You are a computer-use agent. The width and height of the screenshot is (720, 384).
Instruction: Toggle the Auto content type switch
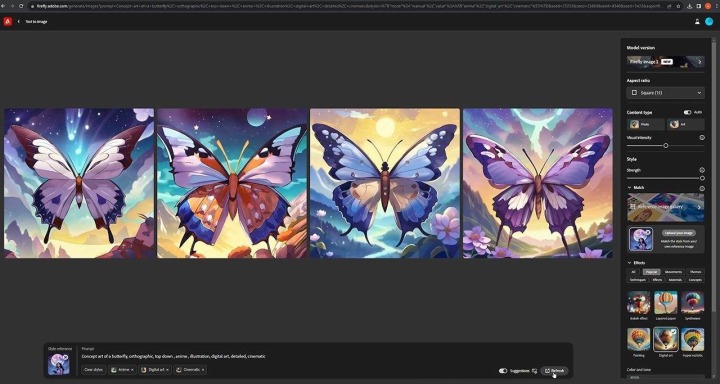687,112
